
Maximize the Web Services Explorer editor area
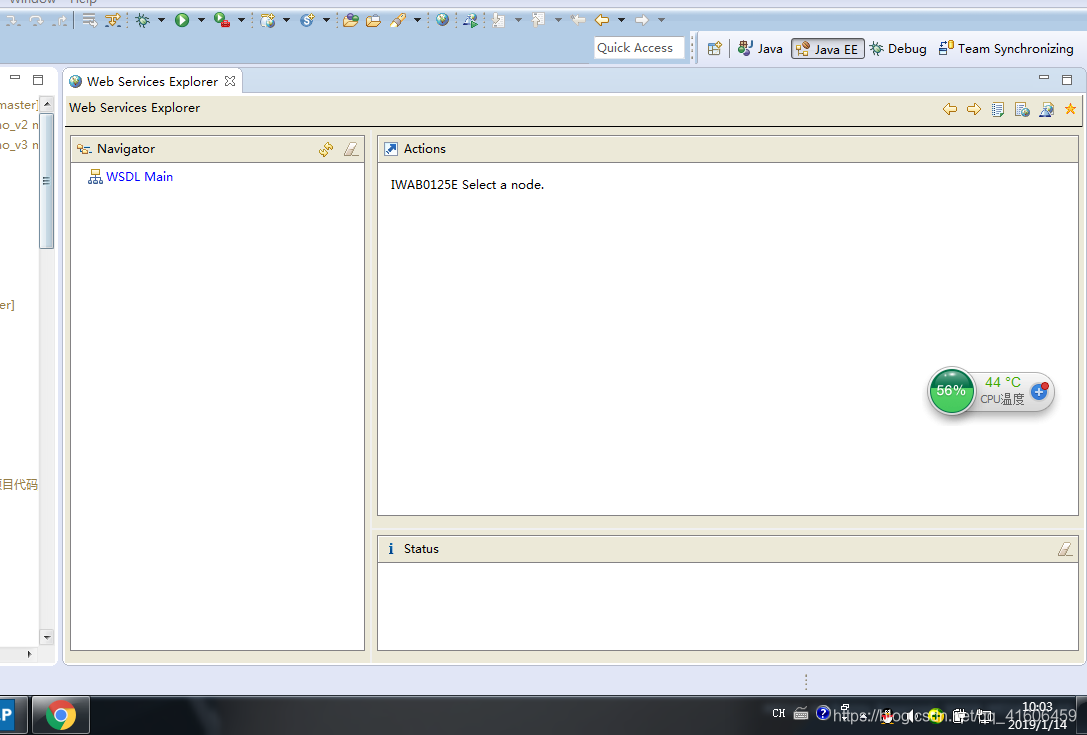[1067, 80]
